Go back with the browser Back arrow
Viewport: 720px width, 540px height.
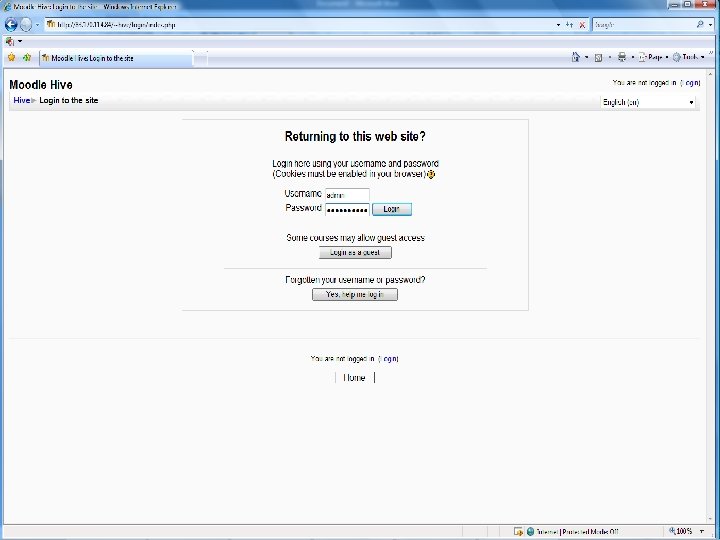point(11,24)
